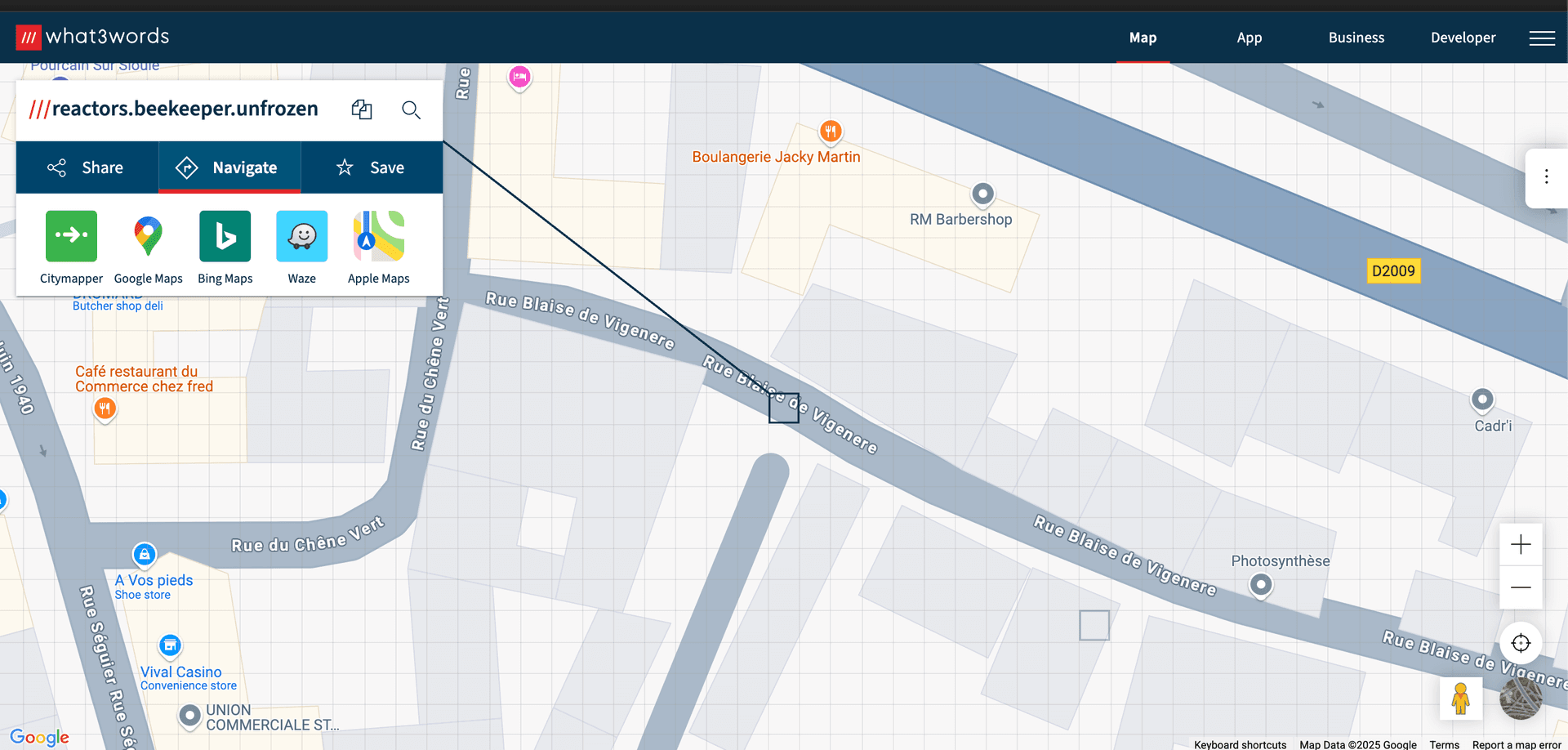Drop Pegman to enter Street View
The image size is (1568, 750).
point(1461,699)
